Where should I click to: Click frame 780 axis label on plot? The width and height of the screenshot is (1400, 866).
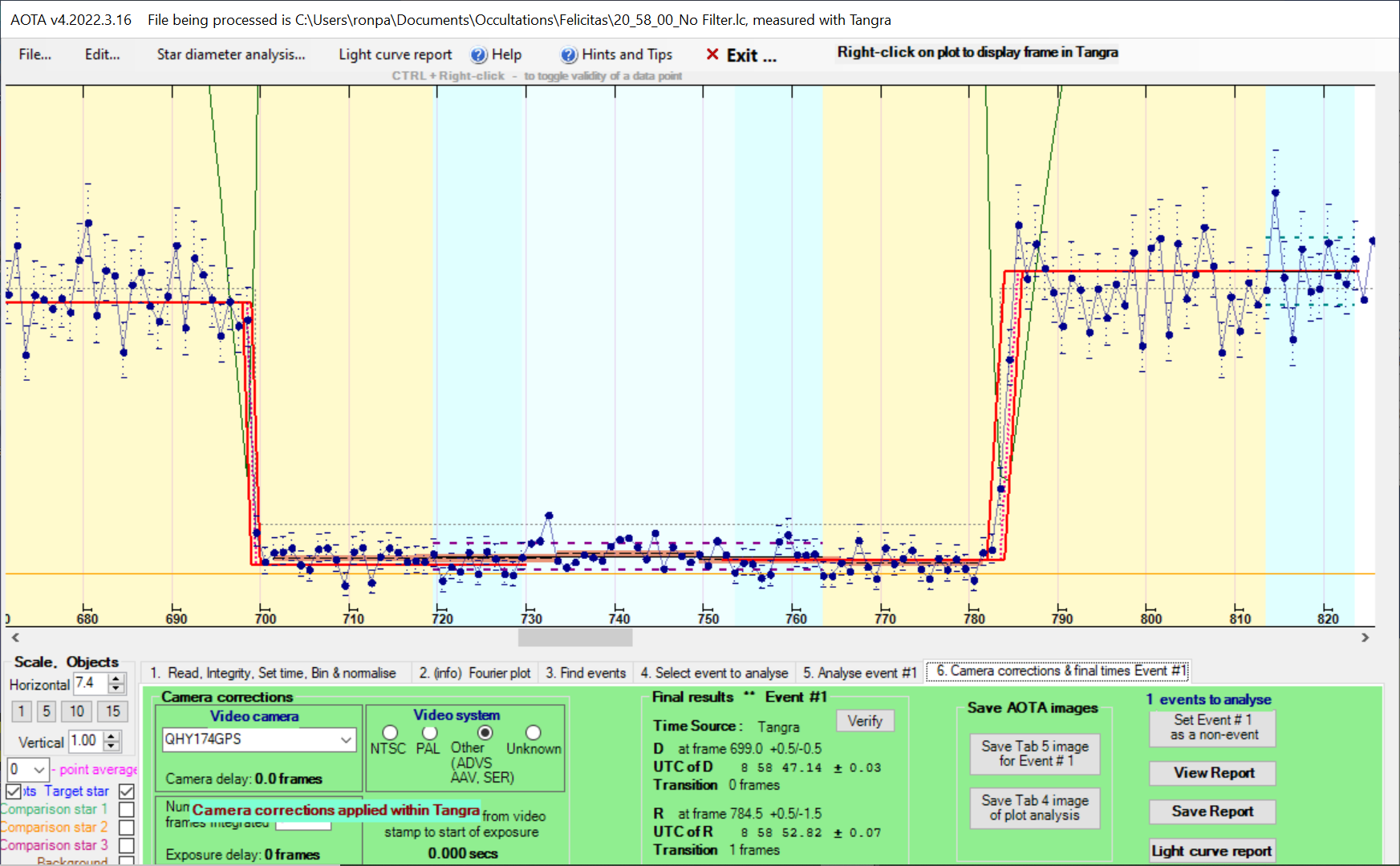[974, 618]
